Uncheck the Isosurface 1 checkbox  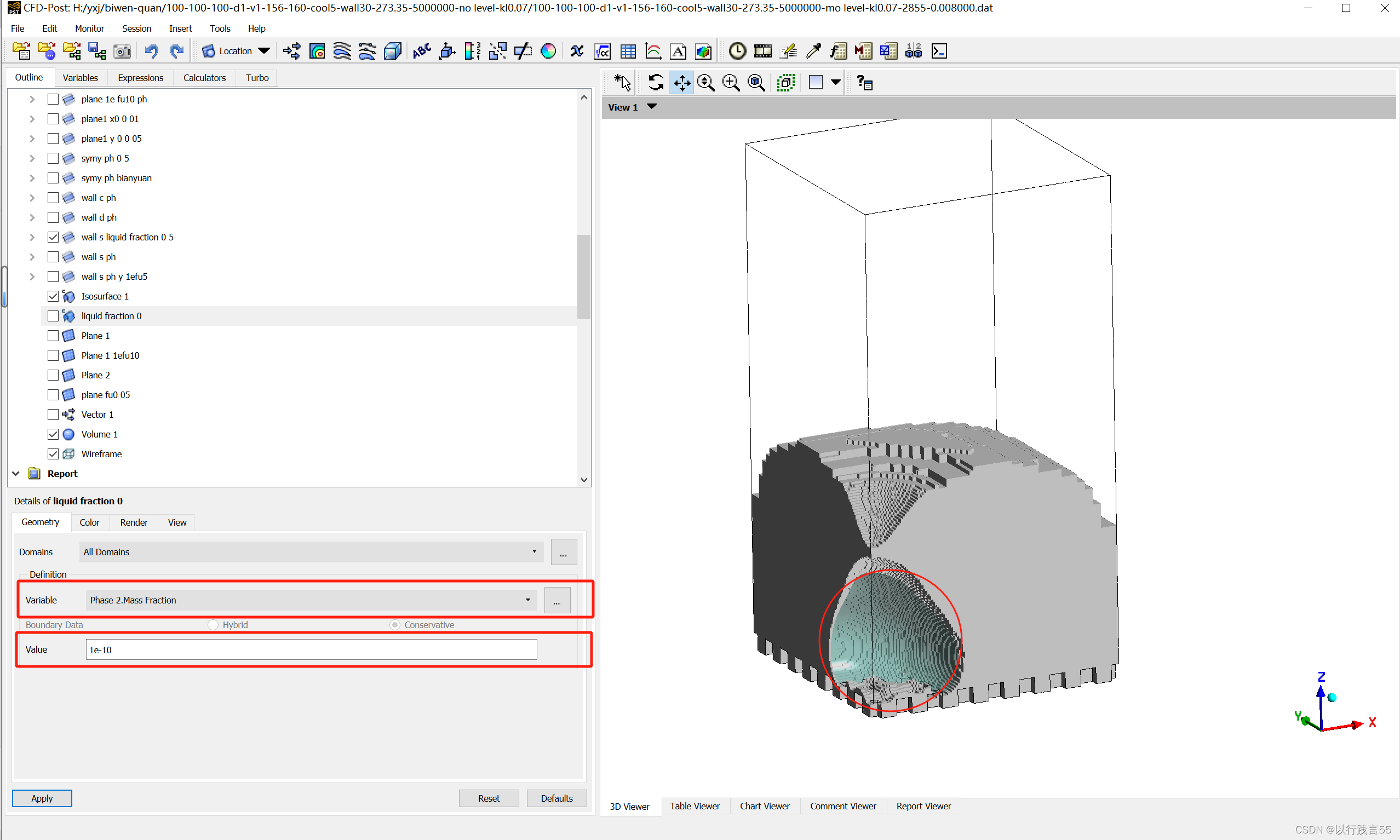[x=53, y=296]
